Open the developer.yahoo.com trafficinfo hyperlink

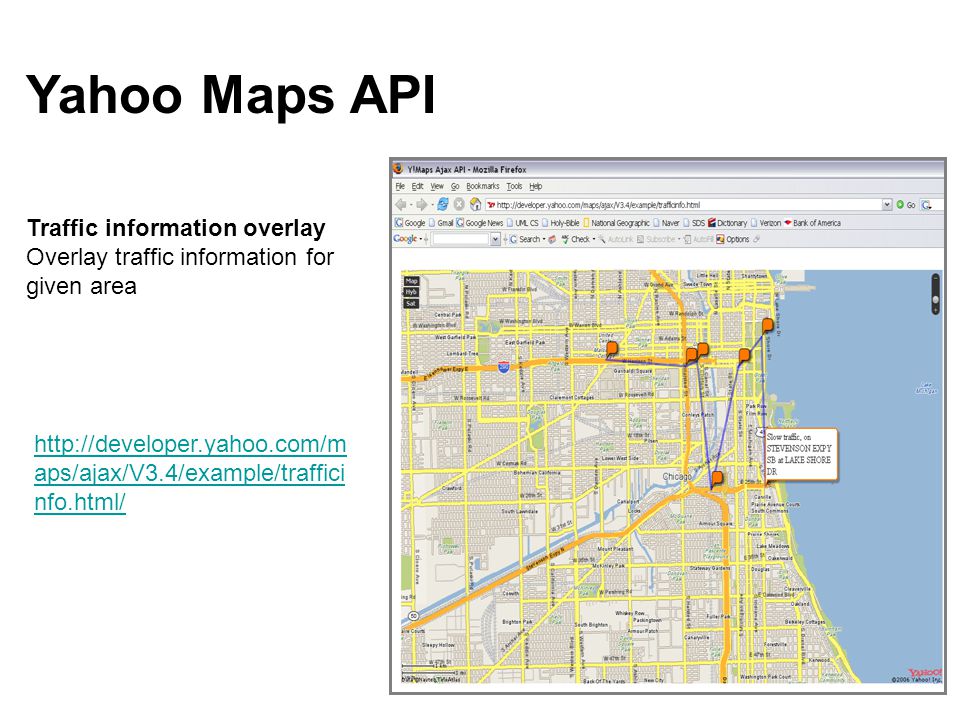tap(190, 473)
